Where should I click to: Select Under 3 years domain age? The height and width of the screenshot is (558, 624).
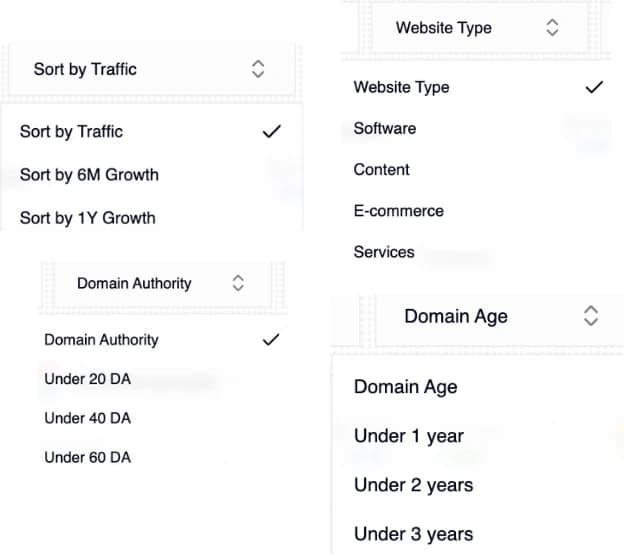click(x=413, y=534)
